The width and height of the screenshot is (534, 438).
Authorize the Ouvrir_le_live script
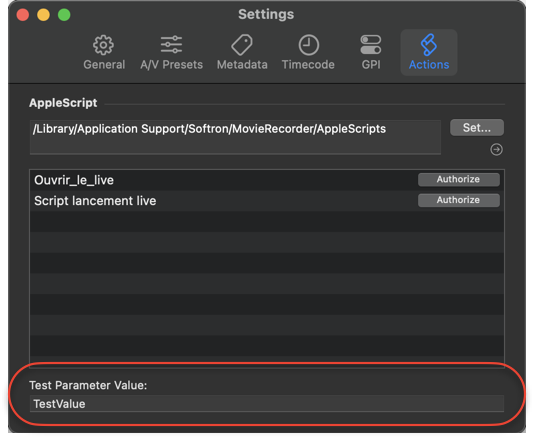[459, 179]
